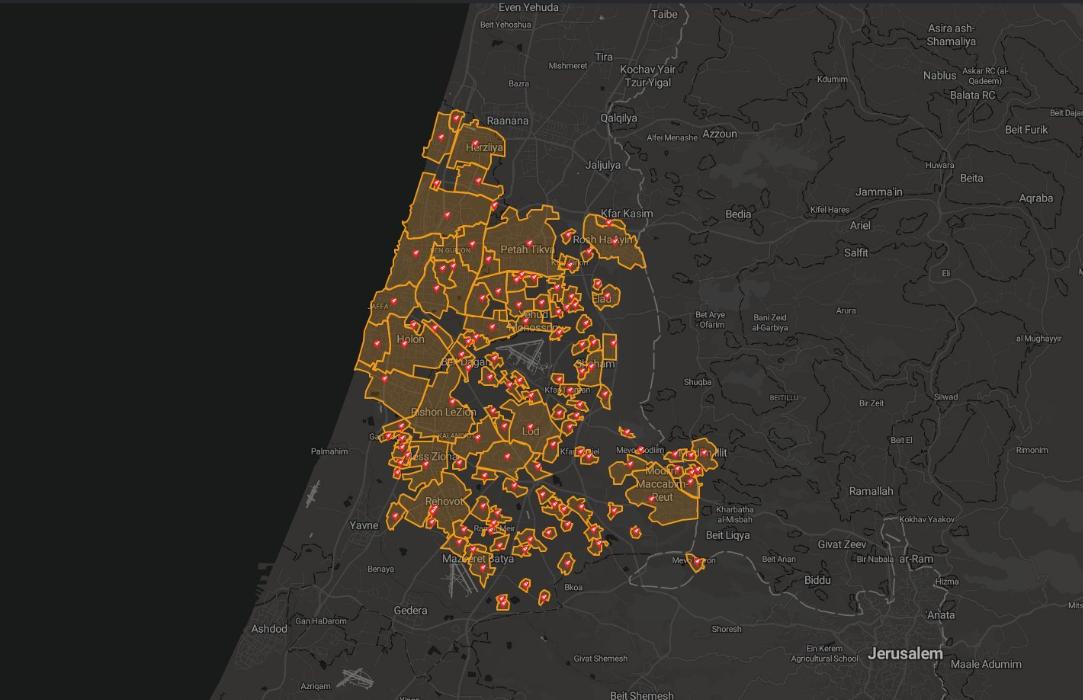Screen dimensions: 1083x700
Task: Select the Givat Shemesh label
Action: 600,659
